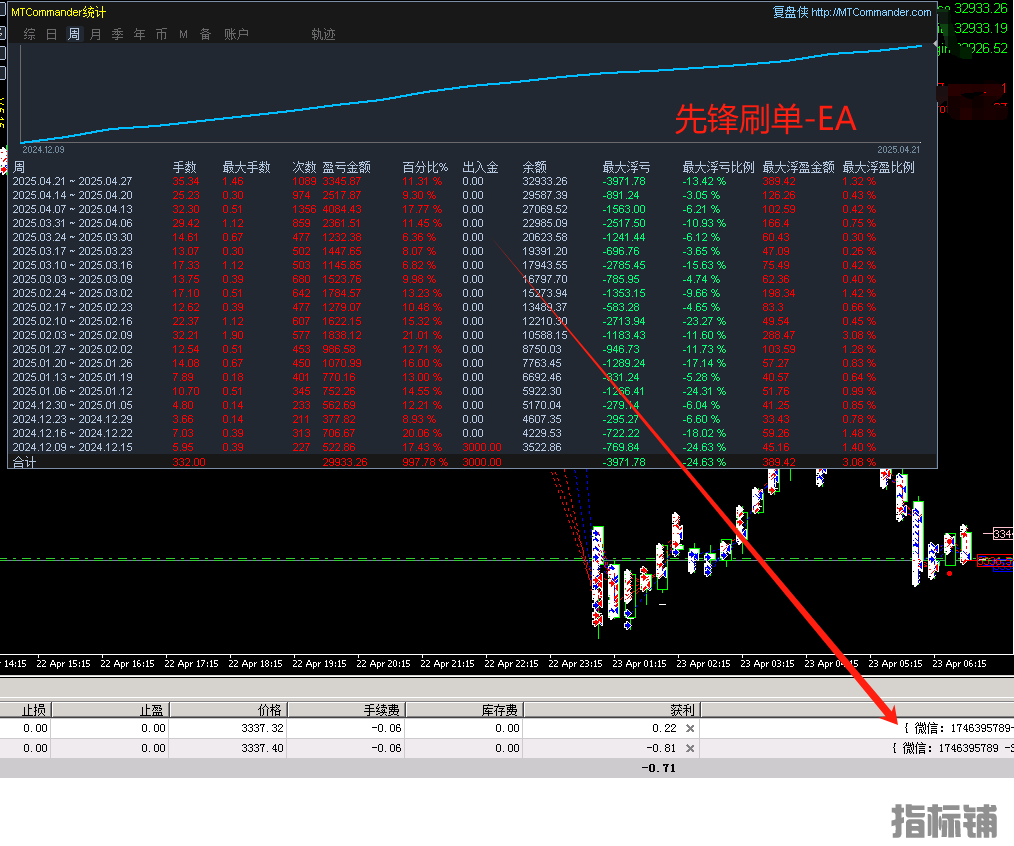Image resolution: width=1014 pixels, height=846 pixels.
Task: Click the deposit value 3000.00 in 2024.12.09 row
Action: pos(482,448)
